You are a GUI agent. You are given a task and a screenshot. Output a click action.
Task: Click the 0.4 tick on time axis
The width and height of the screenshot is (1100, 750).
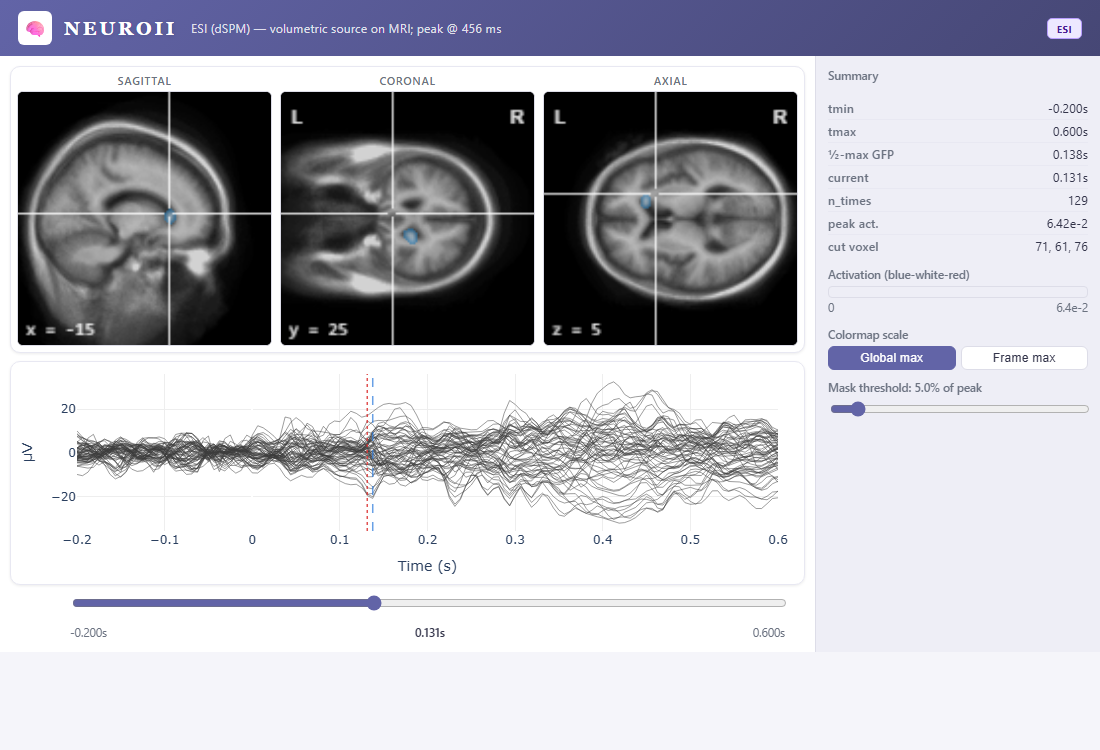point(603,540)
